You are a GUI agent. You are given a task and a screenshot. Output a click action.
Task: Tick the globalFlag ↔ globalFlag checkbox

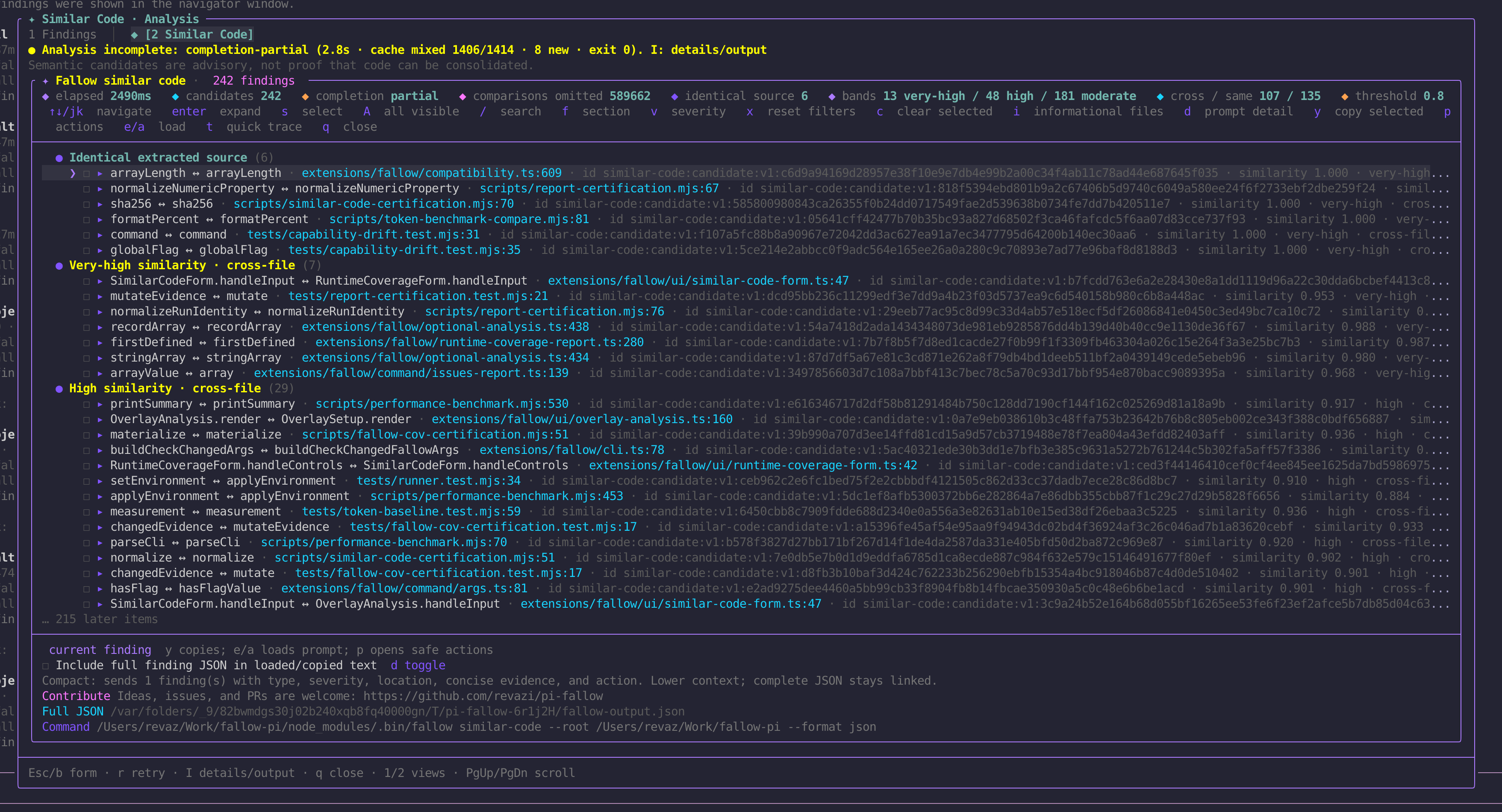coord(86,251)
